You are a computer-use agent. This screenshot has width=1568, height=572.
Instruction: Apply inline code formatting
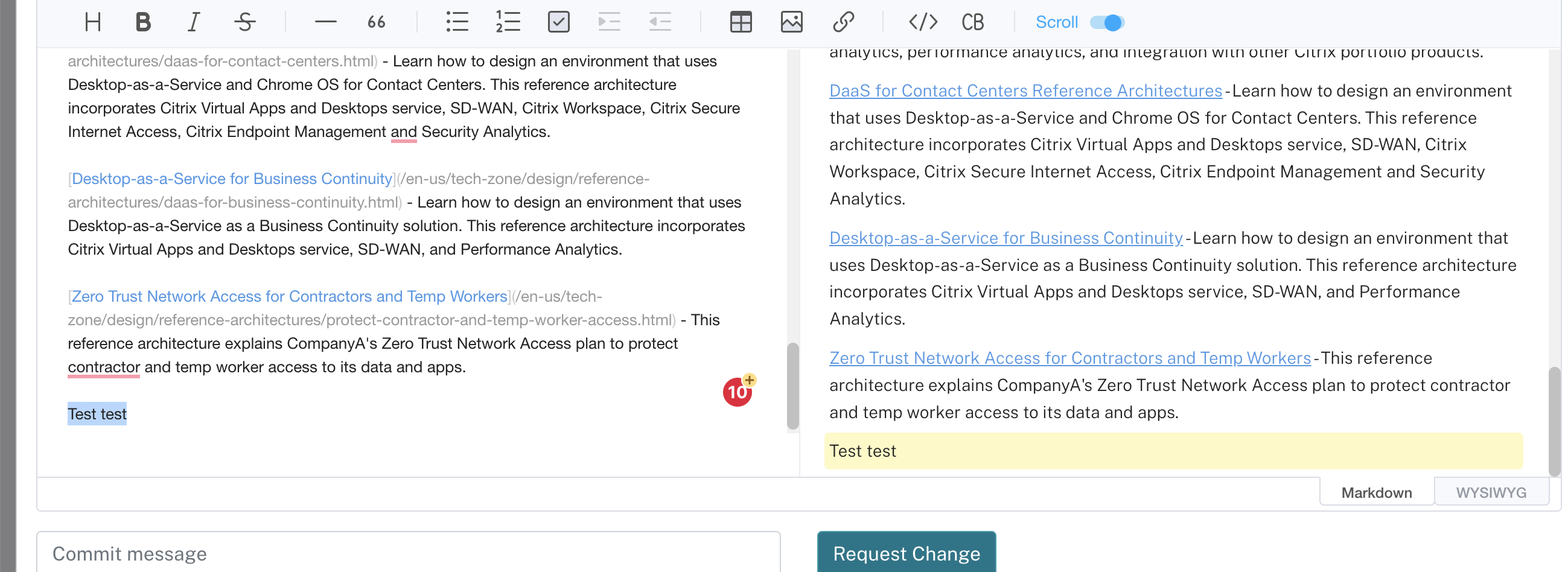point(923,22)
